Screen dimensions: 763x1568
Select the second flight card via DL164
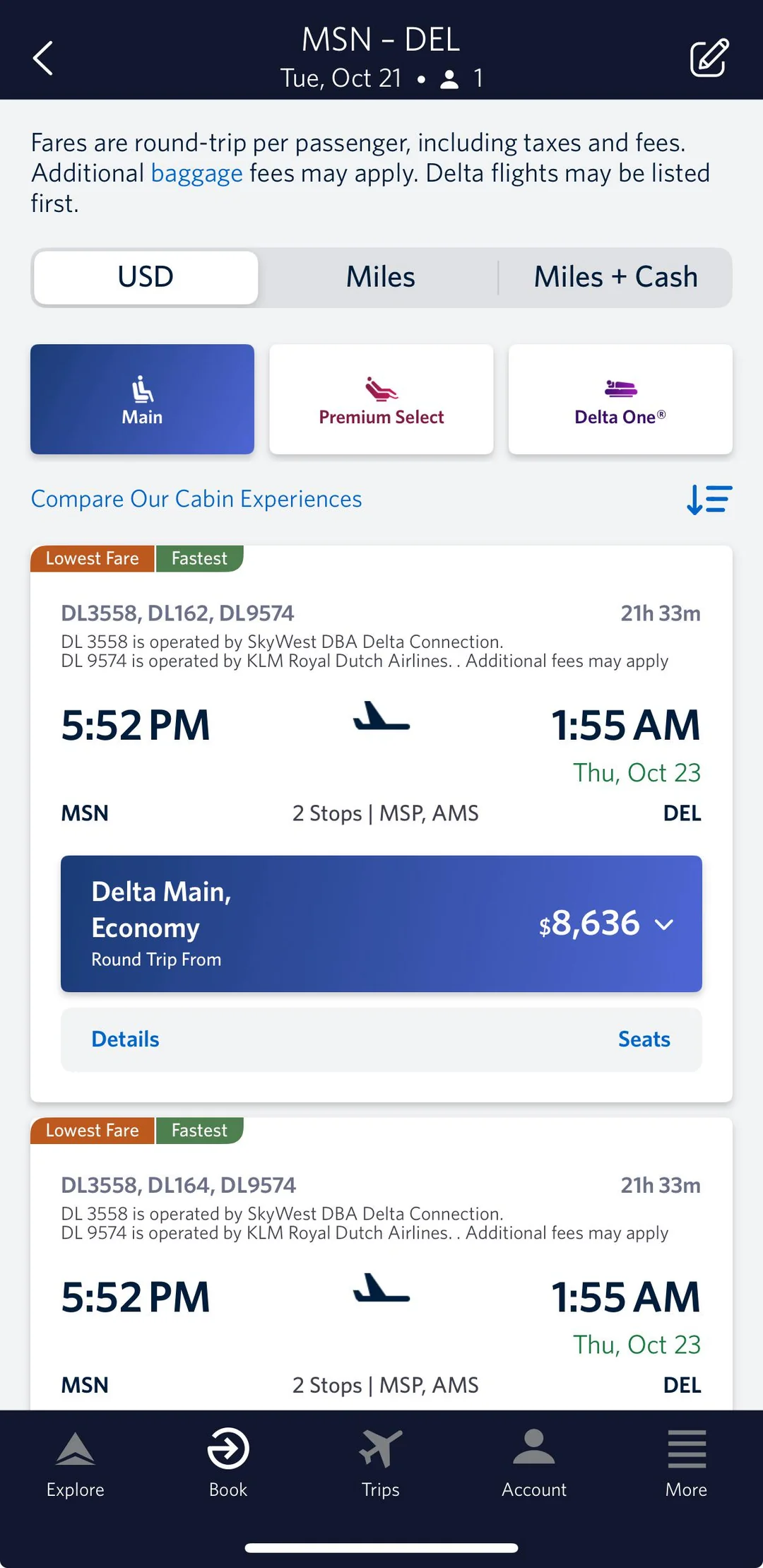tap(381, 1297)
